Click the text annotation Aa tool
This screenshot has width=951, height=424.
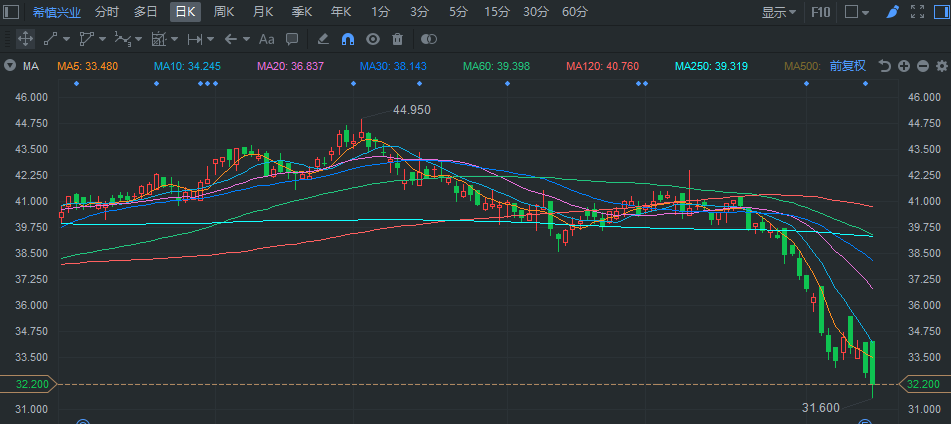266,39
